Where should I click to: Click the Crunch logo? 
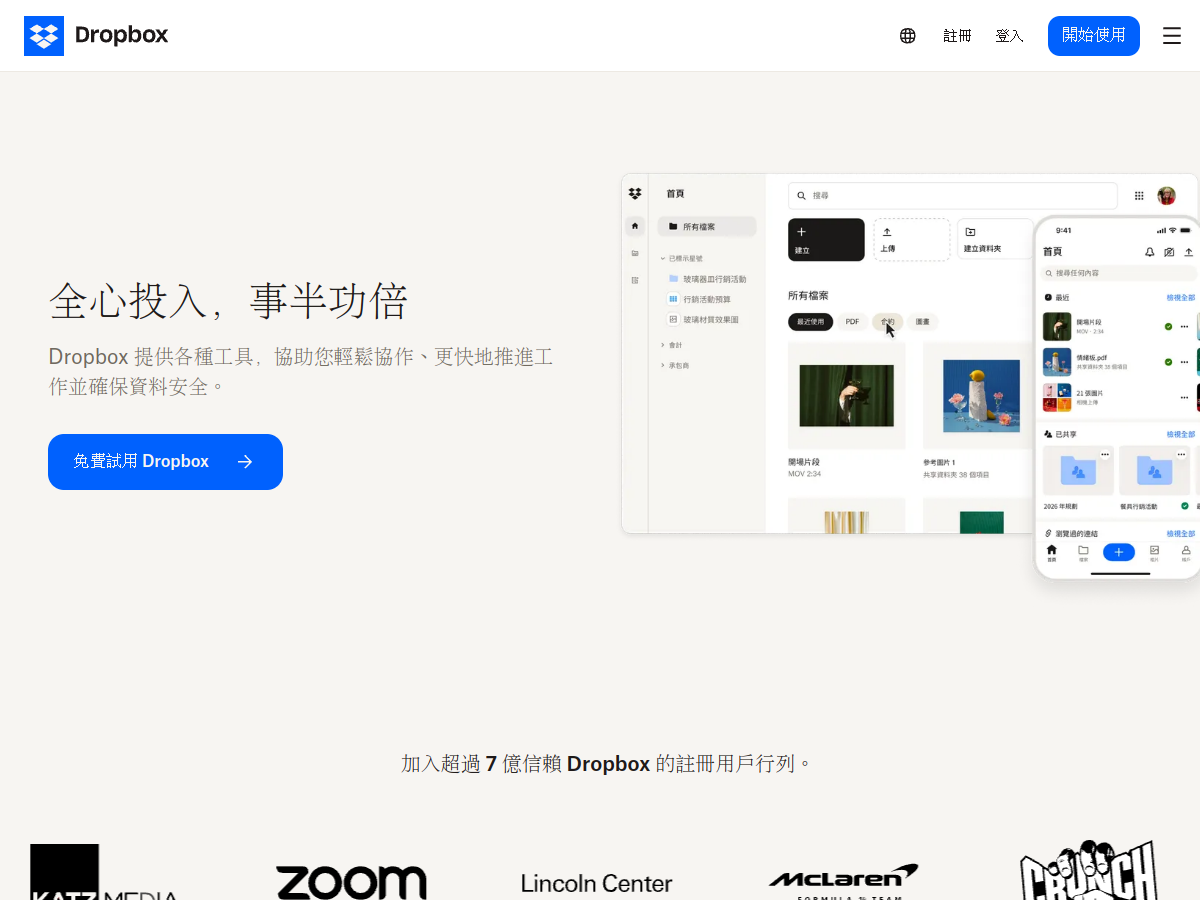[x=1089, y=870]
